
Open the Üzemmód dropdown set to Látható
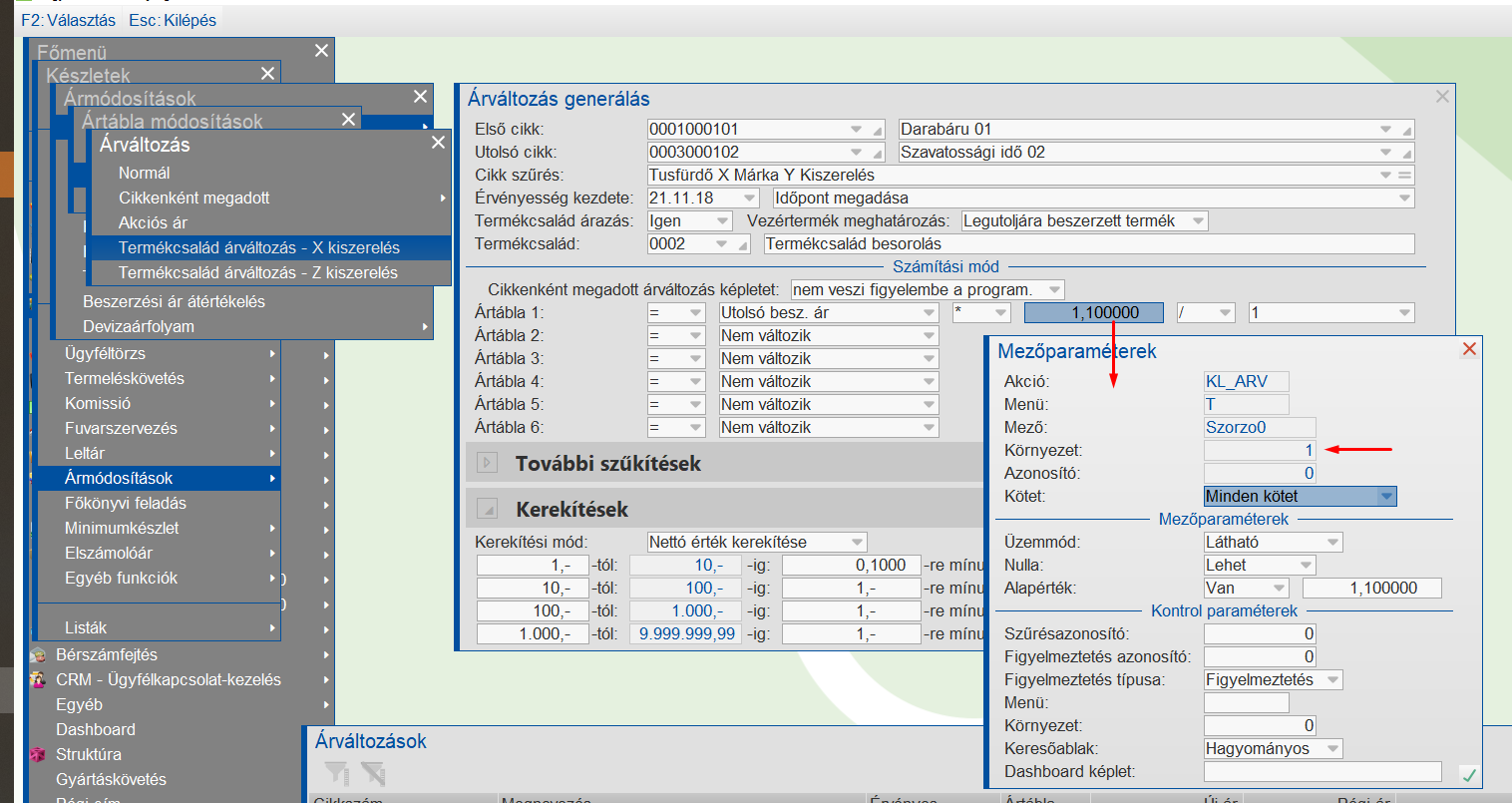coord(1332,543)
